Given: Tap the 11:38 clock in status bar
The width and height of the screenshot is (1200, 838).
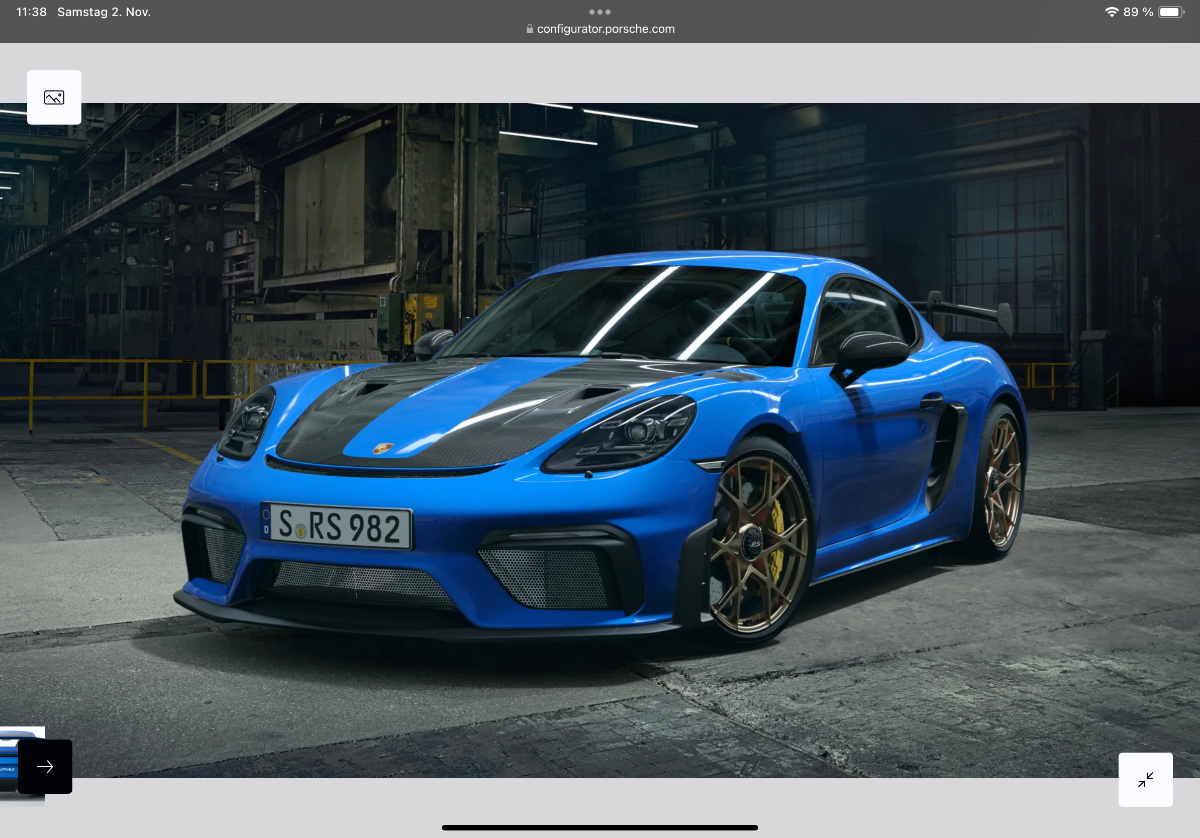Looking at the screenshot, I should (31, 12).
